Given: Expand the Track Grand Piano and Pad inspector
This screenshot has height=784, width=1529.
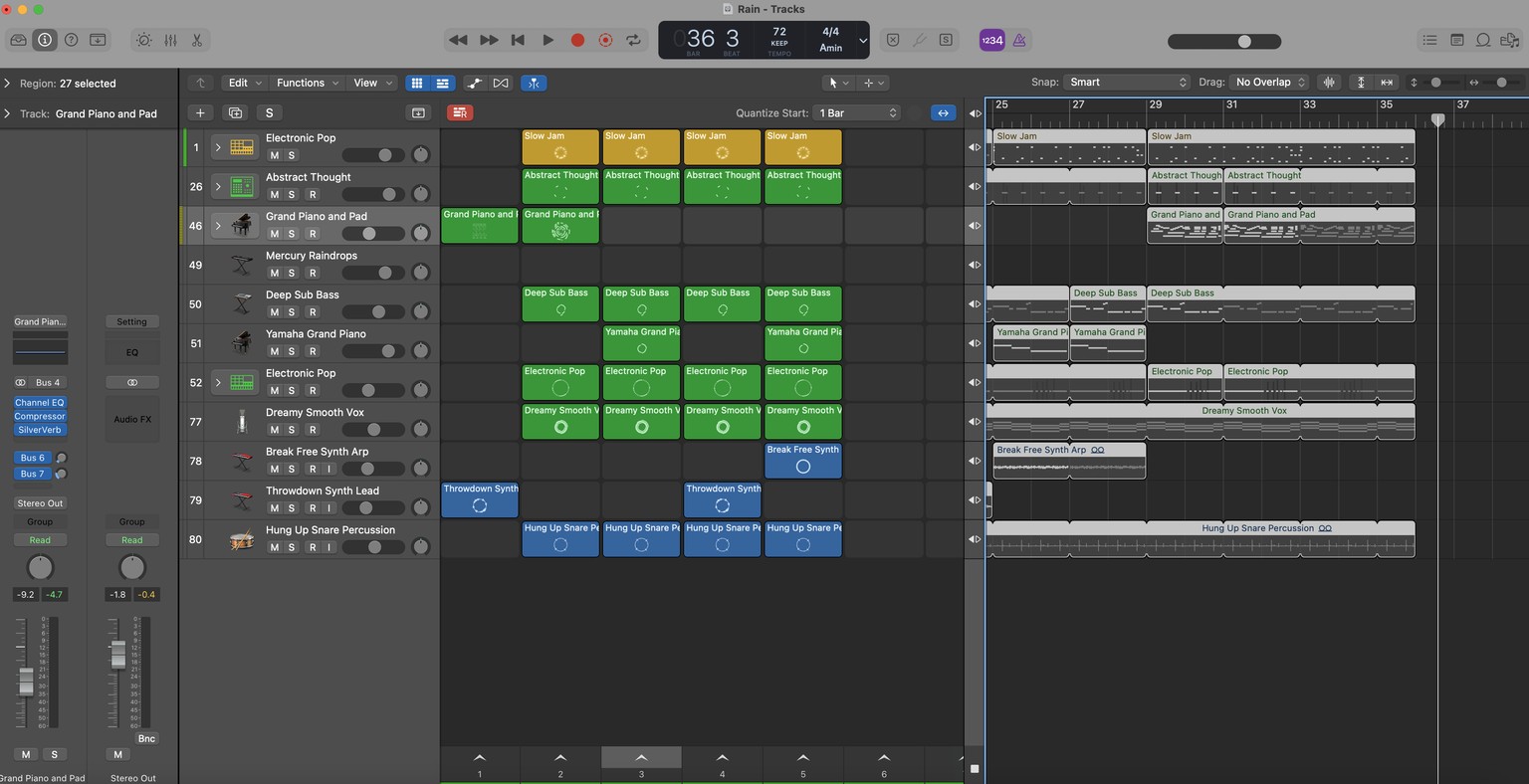Looking at the screenshot, I should point(7,113).
